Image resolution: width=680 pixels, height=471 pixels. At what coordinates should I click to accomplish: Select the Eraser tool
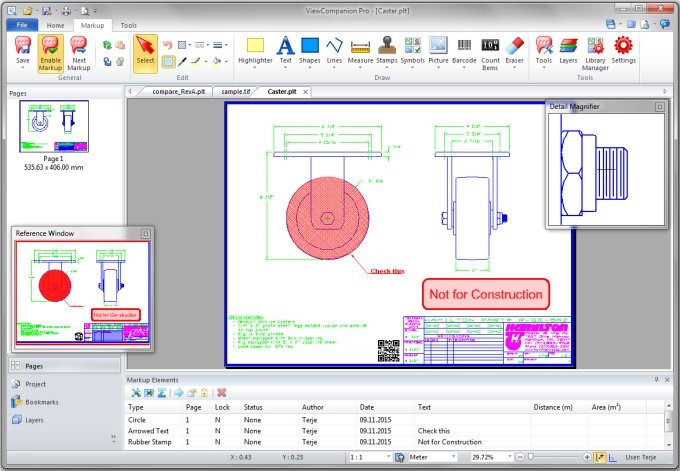[516, 46]
